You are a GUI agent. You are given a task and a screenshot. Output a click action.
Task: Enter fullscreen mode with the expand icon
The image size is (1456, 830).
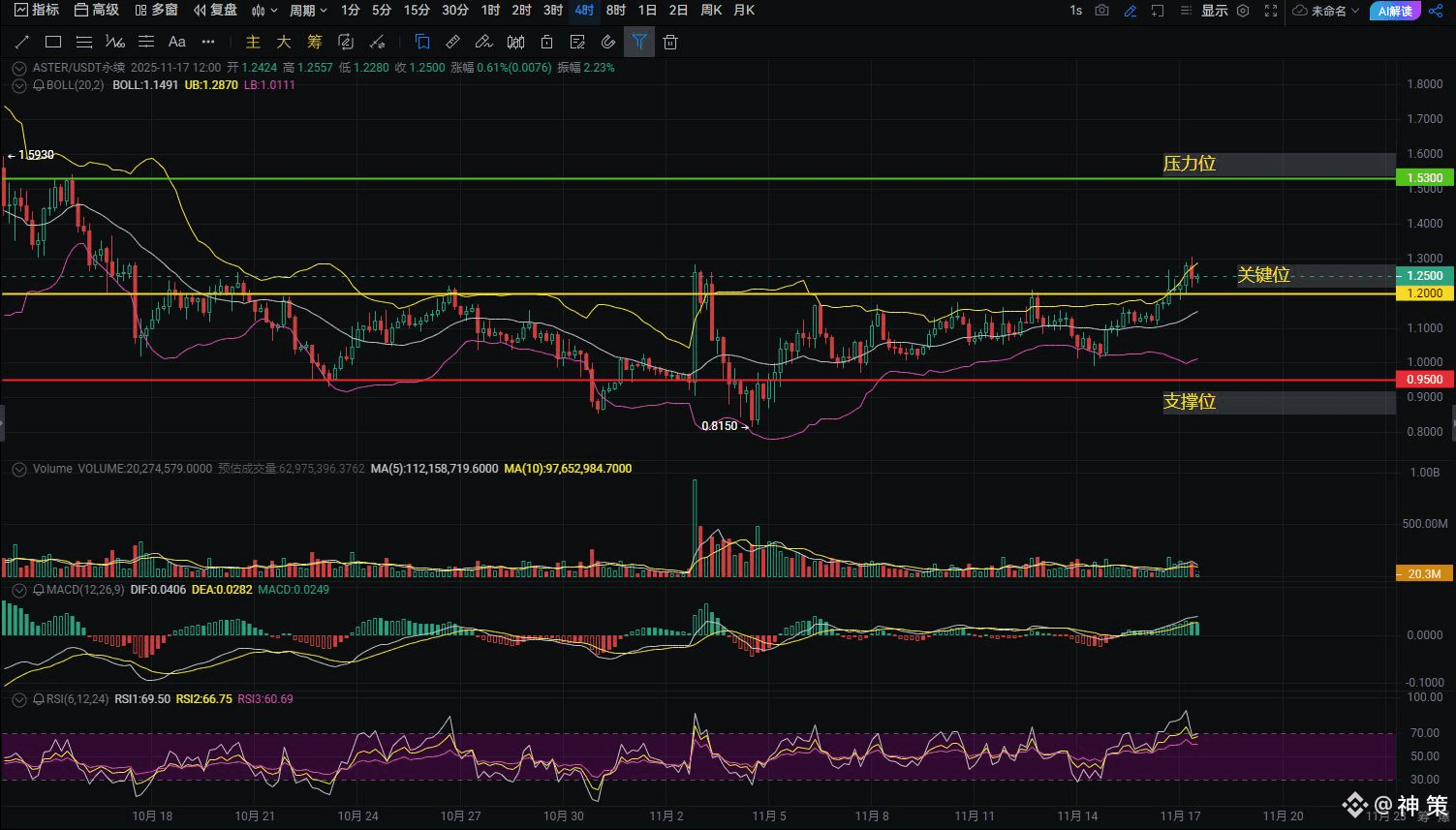click(x=1271, y=11)
